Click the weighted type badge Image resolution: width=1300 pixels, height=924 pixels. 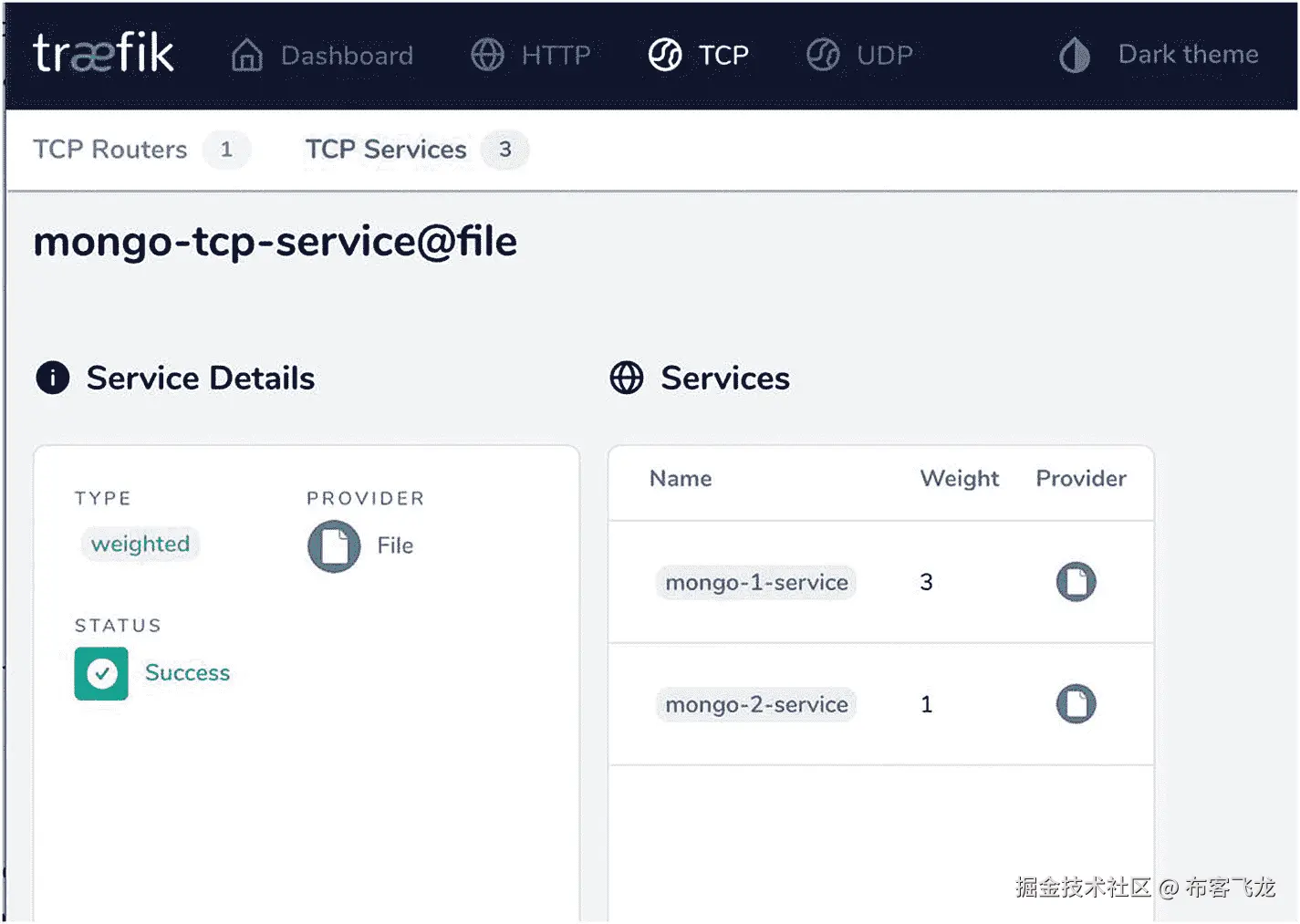point(140,545)
